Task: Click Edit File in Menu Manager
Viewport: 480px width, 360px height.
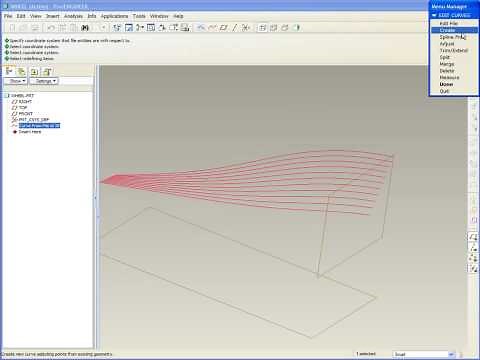Action: (x=449, y=23)
